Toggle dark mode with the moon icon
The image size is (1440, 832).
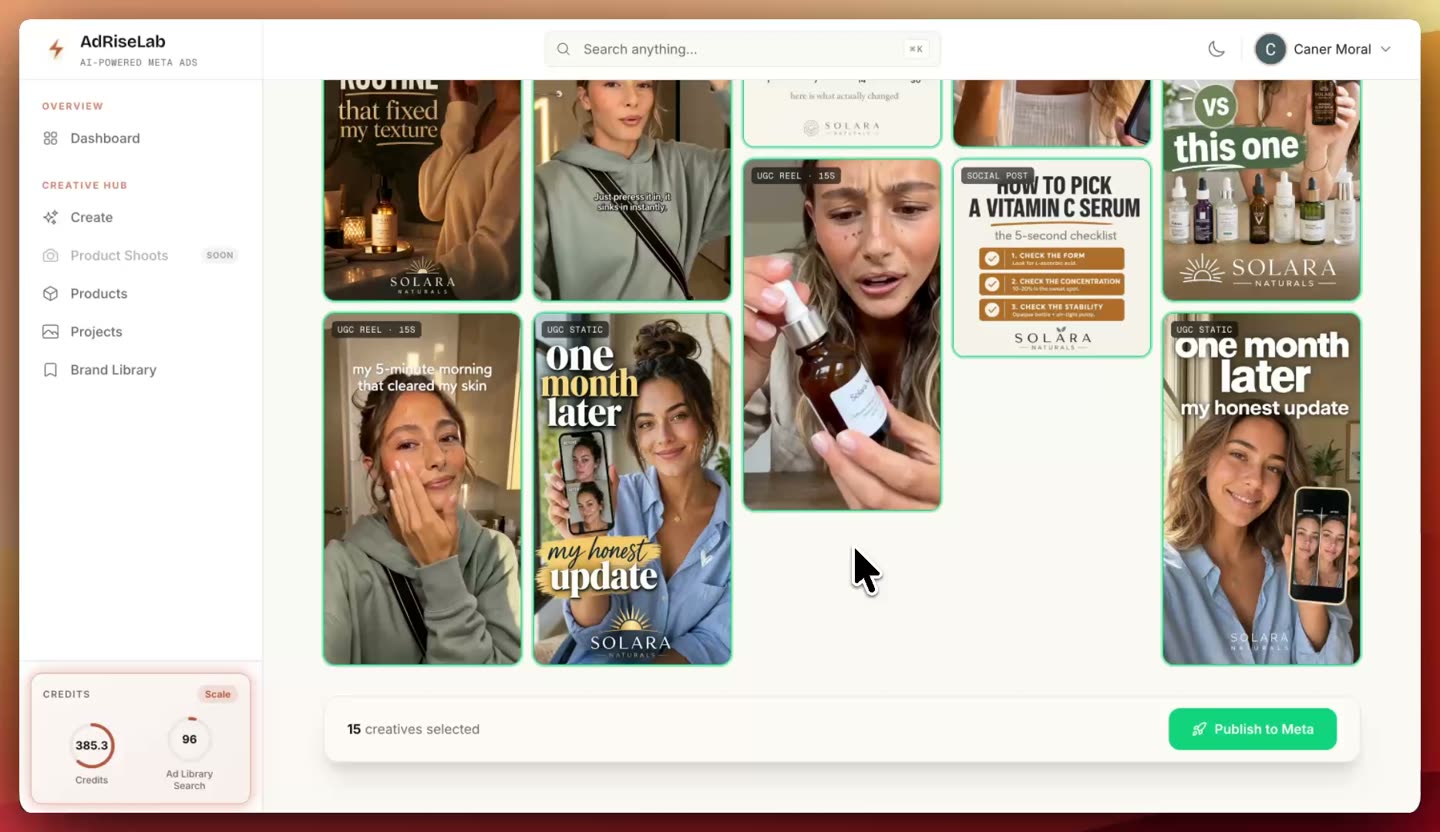pos(1217,49)
